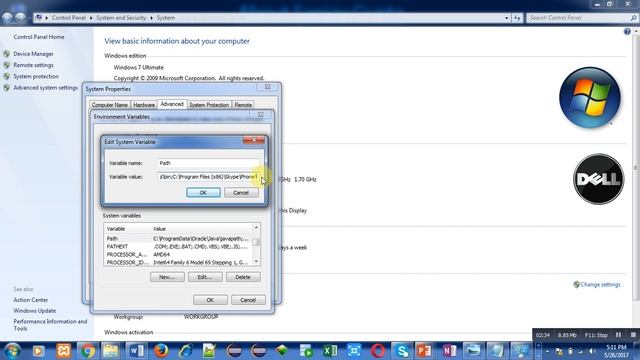Open Windows Update link

click(35, 311)
